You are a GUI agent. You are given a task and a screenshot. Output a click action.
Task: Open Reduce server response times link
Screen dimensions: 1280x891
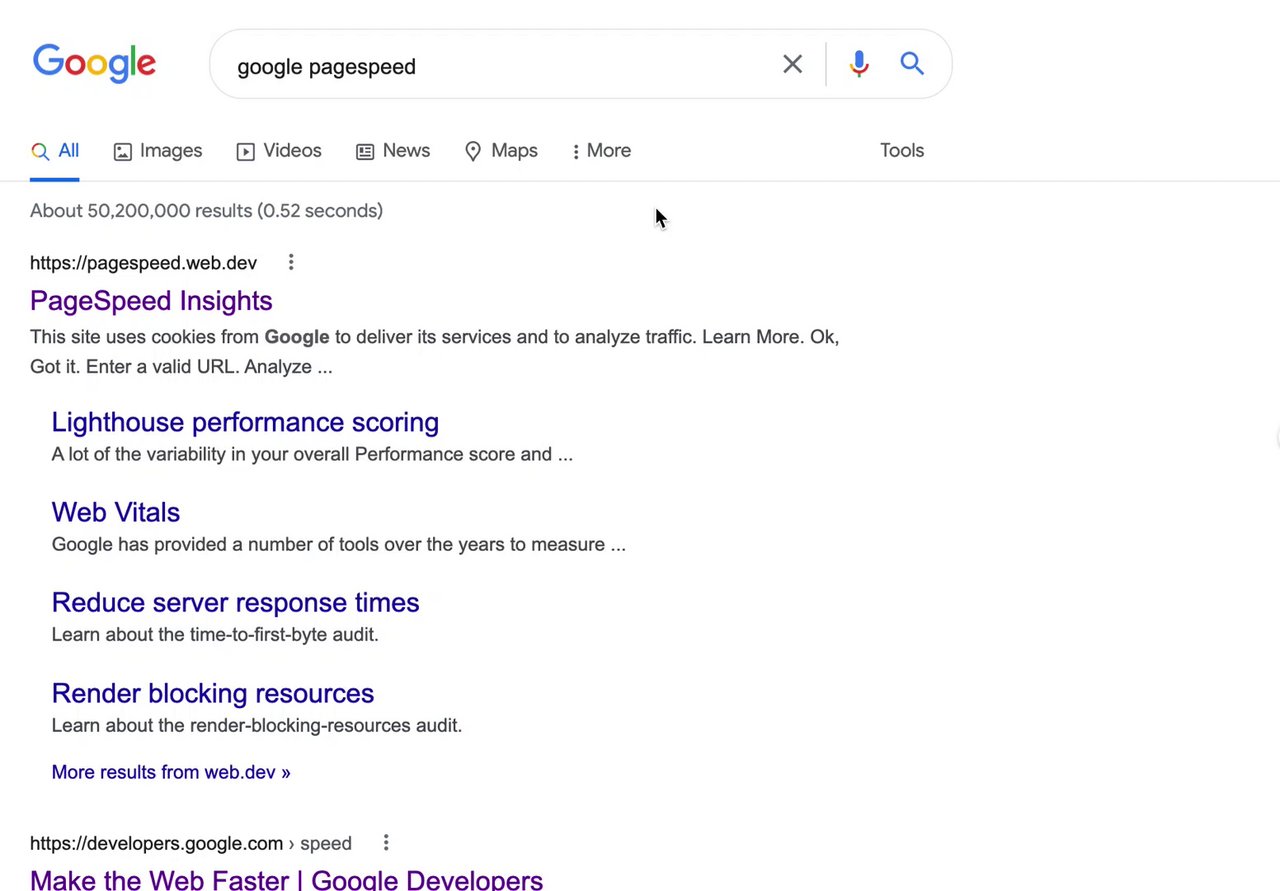point(235,602)
